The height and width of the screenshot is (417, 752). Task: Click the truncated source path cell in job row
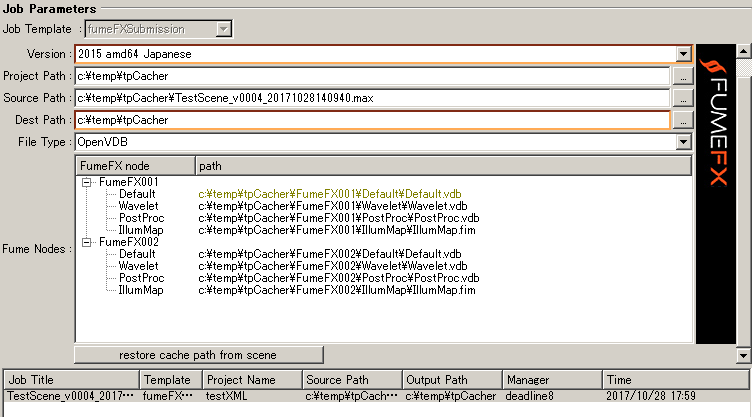click(352, 396)
